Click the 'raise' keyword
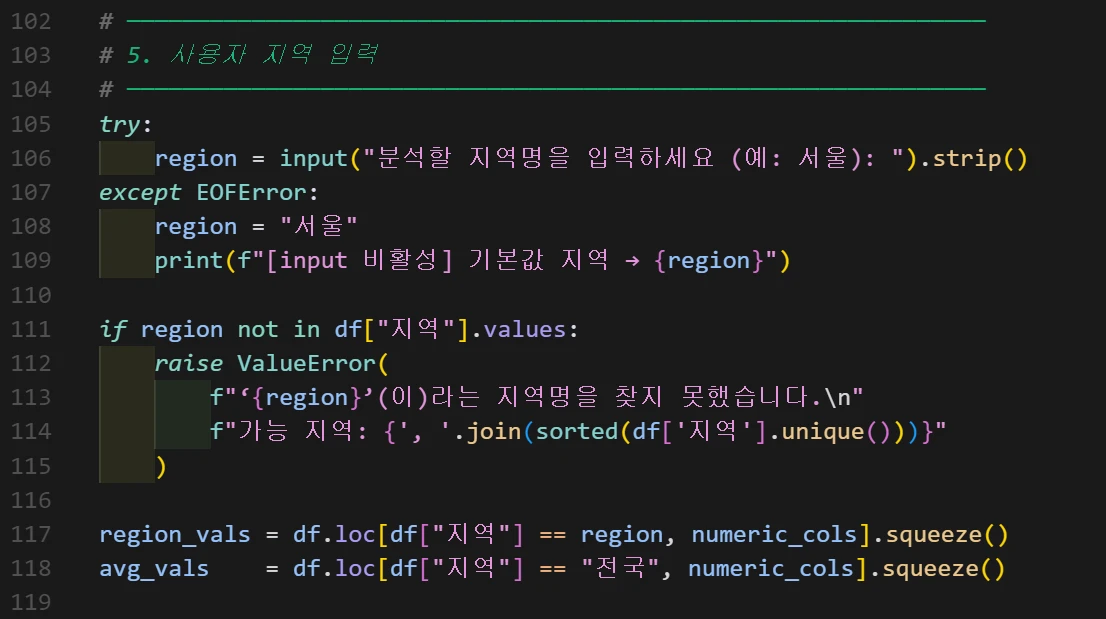This screenshot has height=619, width=1106. (189, 364)
